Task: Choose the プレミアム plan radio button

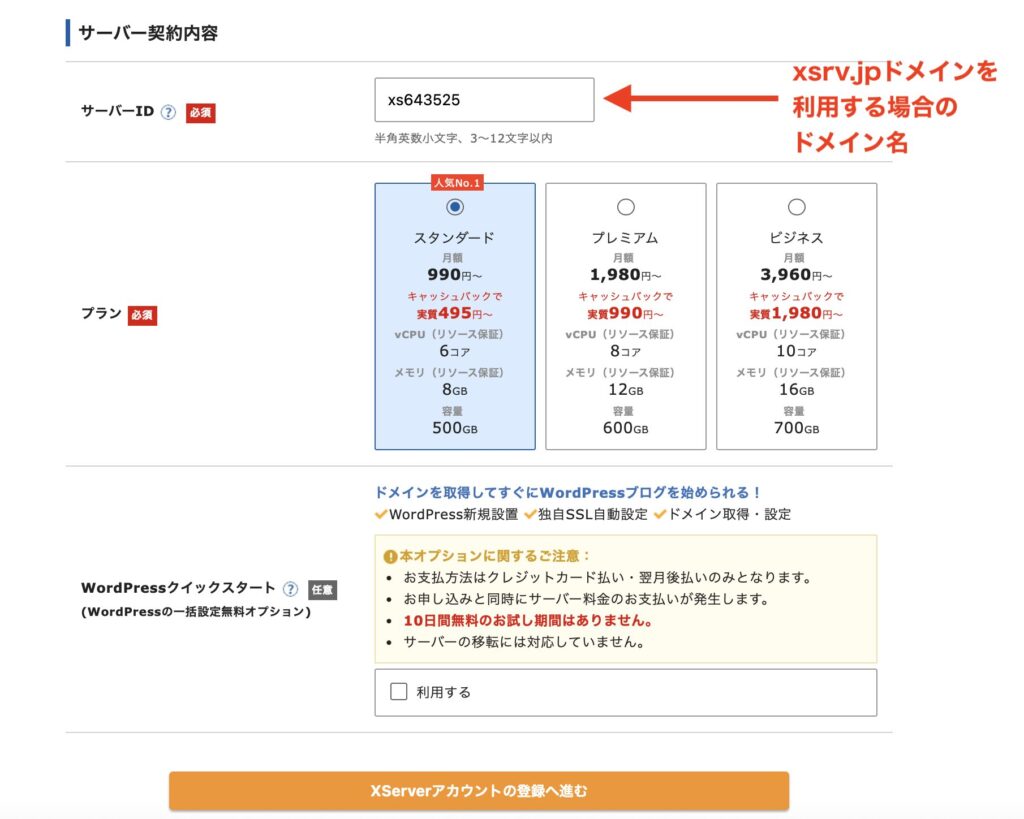Action: coord(626,207)
